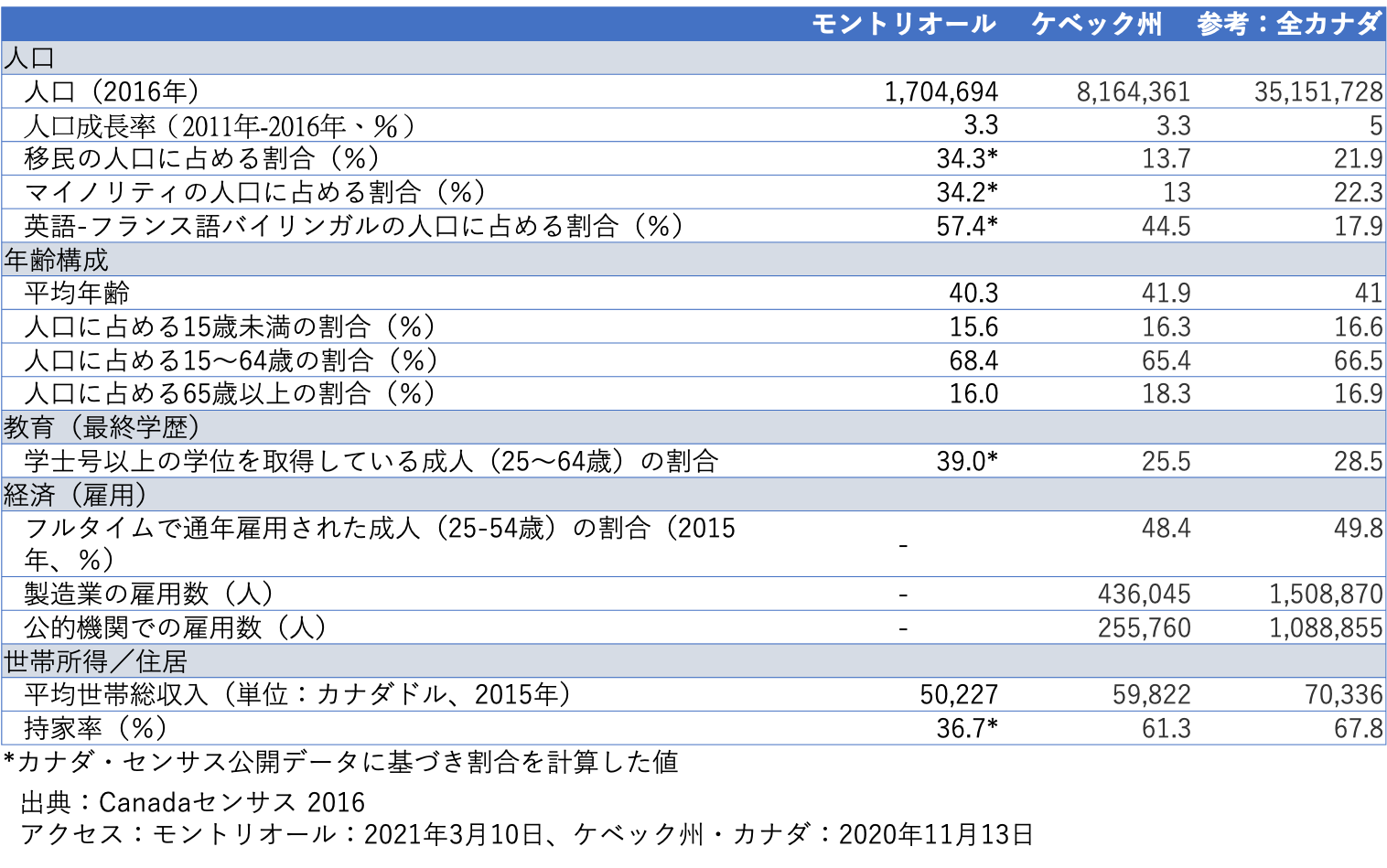Click the 参考：全カナダ column header
The image size is (1387, 868).
click(1288, 24)
